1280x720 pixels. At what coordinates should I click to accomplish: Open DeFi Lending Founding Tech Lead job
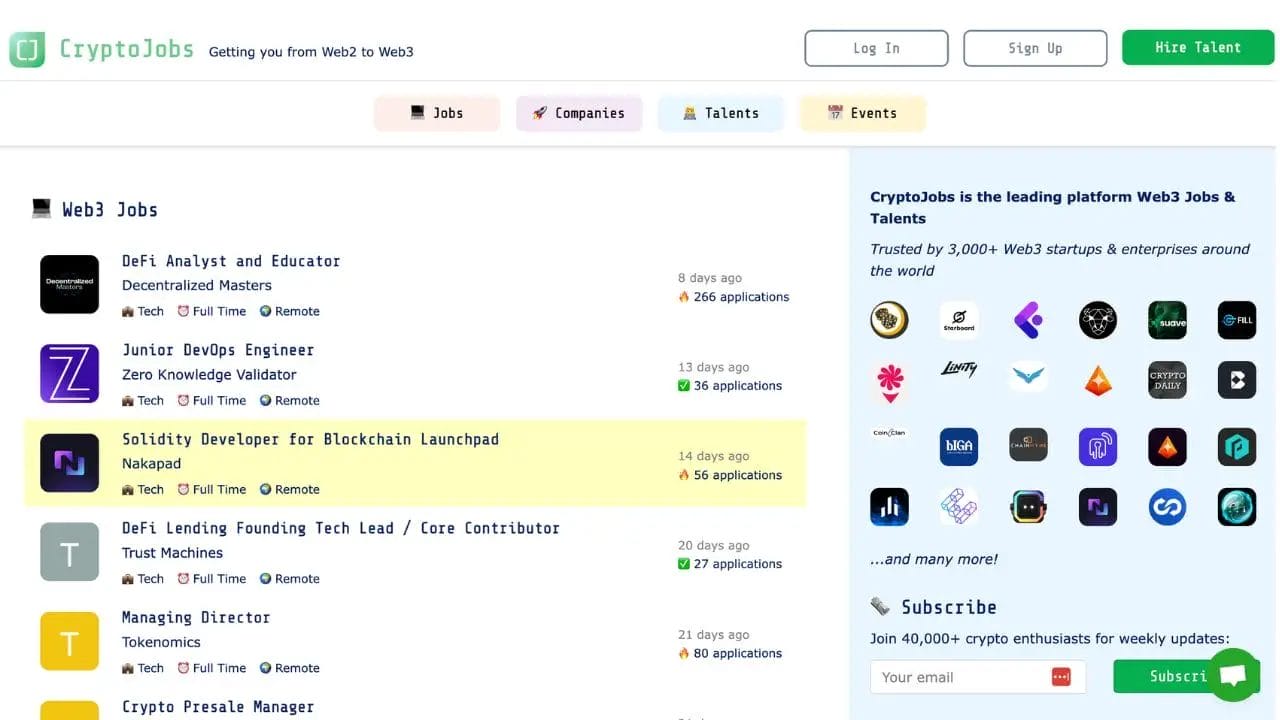341,528
